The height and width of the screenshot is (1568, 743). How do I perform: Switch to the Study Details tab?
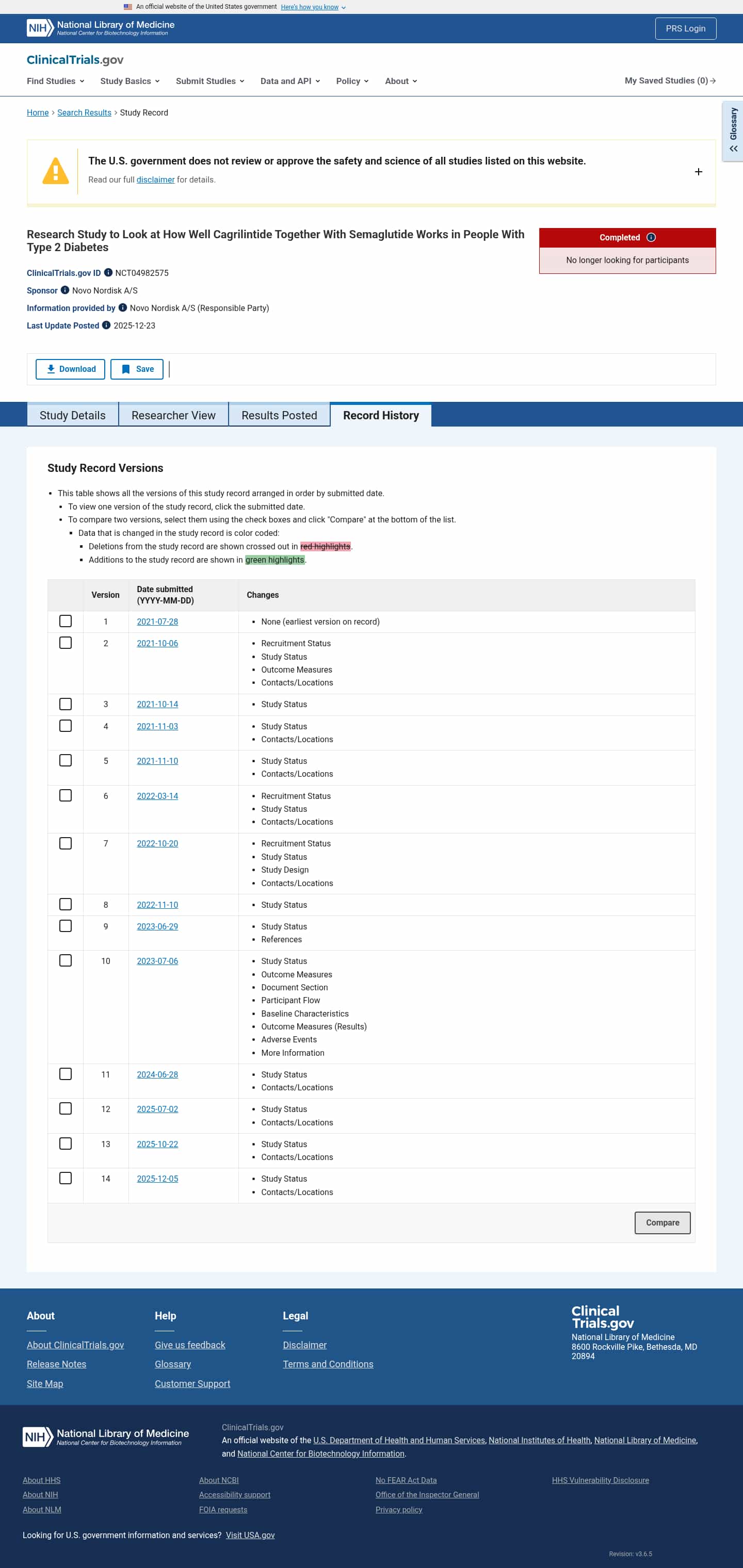(72, 415)
